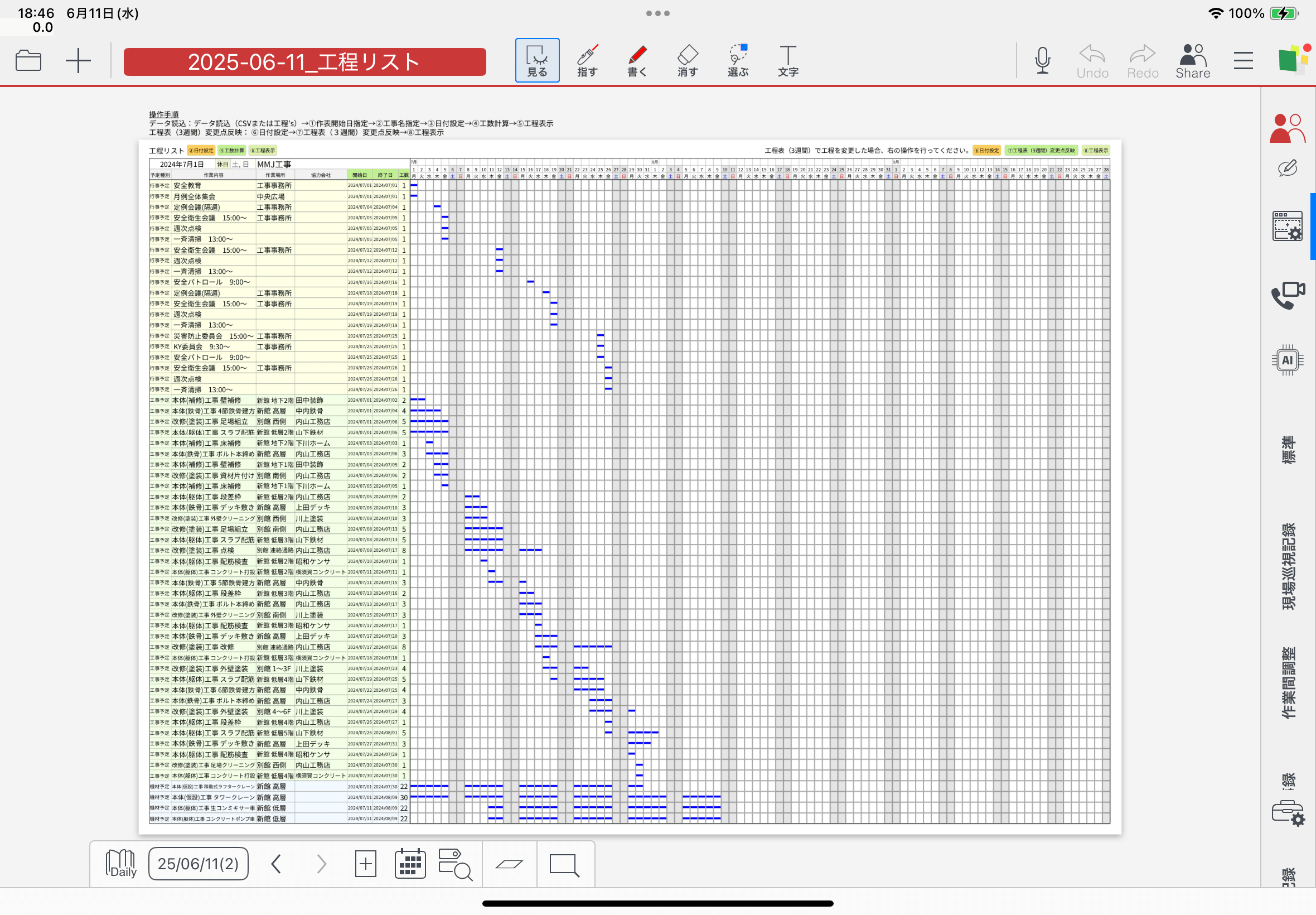Add a new page with plus-page icon

365,864
